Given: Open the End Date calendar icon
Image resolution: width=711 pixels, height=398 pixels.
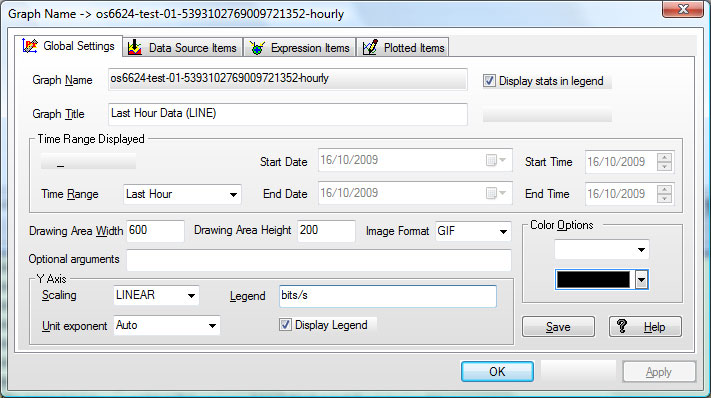Looking at the screenshot, I should point(496,193).
